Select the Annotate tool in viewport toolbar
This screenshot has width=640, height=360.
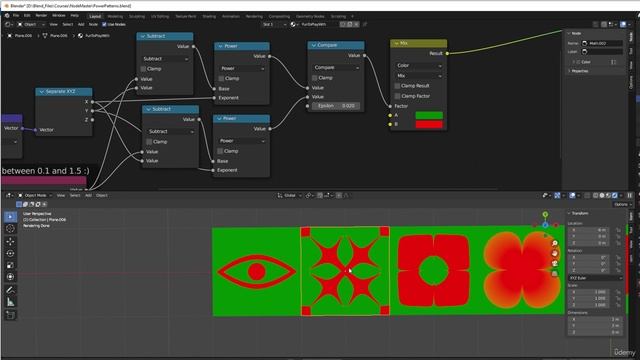coord(10,290)
